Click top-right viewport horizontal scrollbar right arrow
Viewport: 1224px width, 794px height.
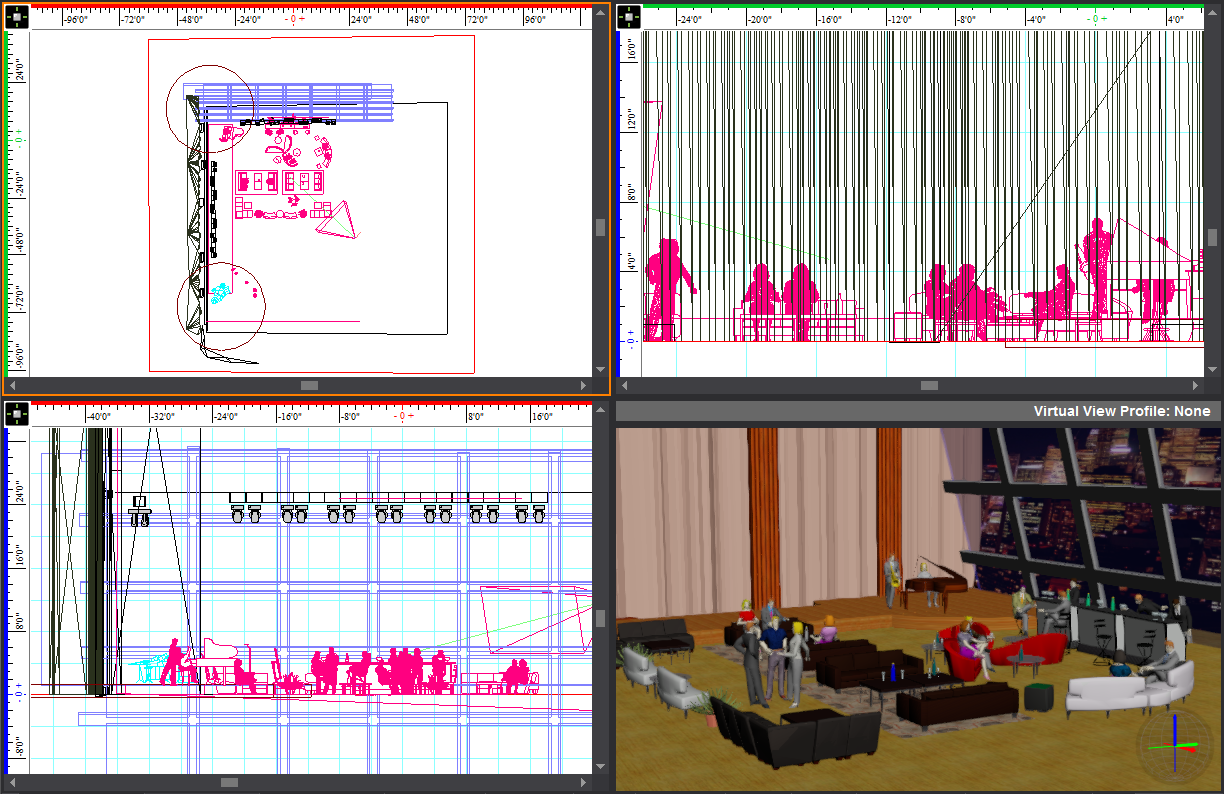click(1197, 385)
